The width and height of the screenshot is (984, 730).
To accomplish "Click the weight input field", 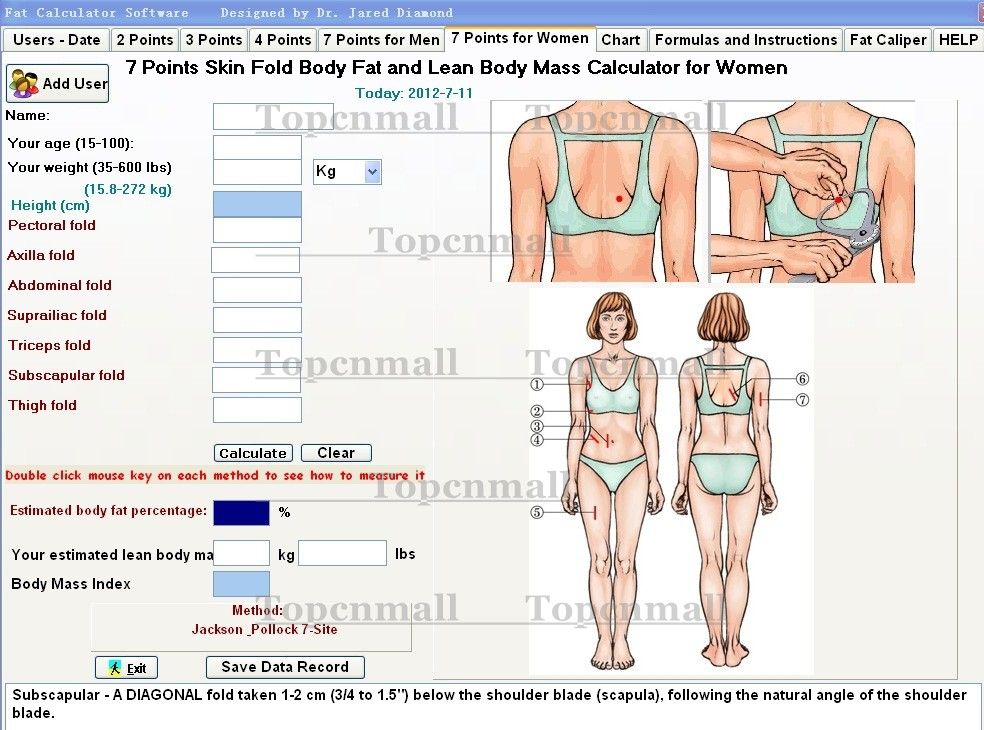I will tap(257, 172).
